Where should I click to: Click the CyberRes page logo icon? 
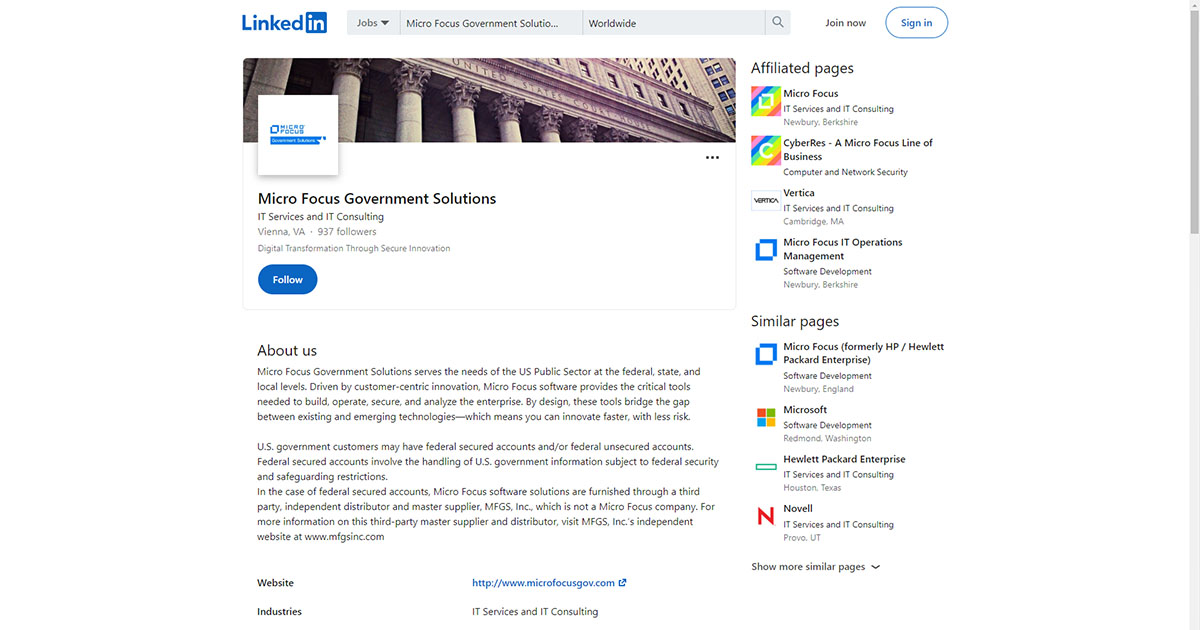766,150
